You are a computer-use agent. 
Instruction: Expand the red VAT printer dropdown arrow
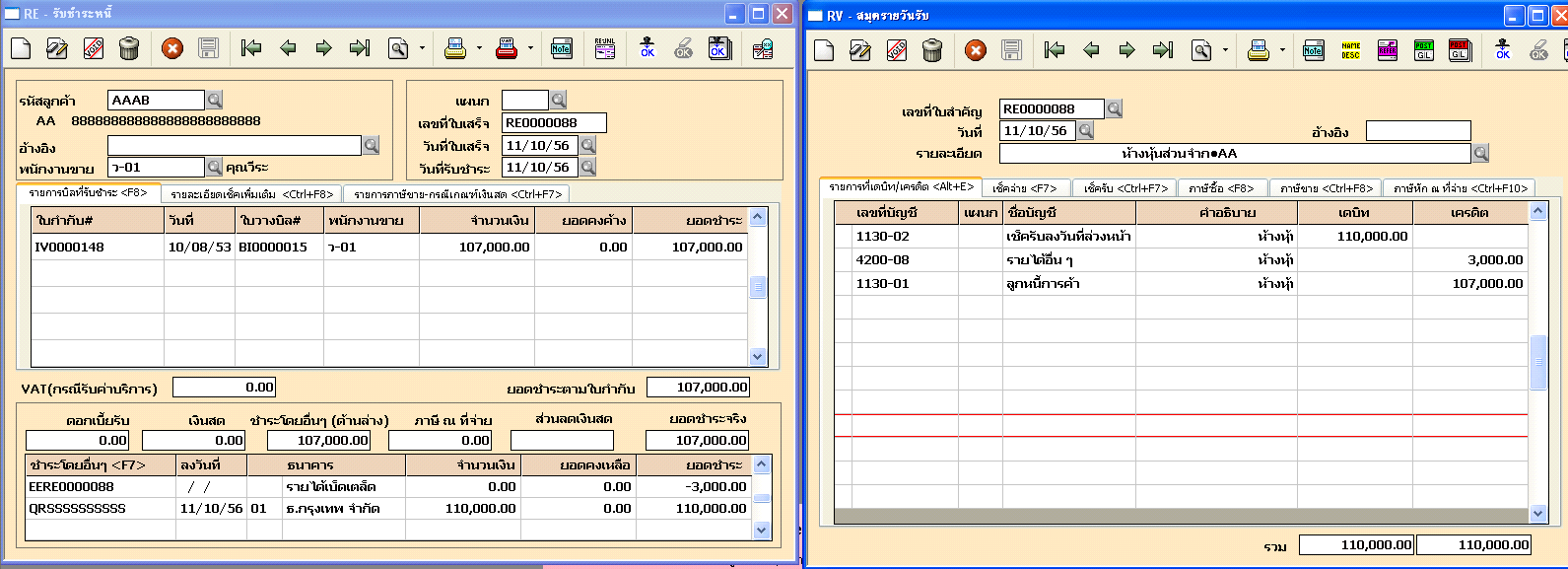tap(530, 48)
